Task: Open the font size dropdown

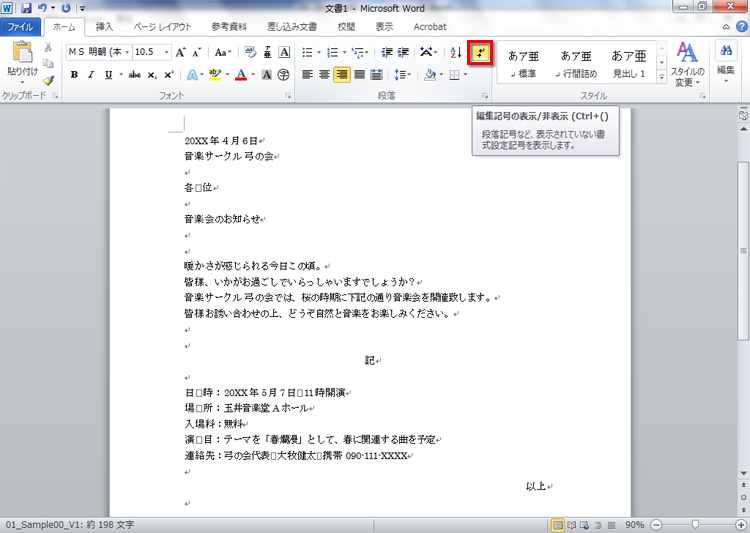Action: pyautogui.click(x=166, y=52)
